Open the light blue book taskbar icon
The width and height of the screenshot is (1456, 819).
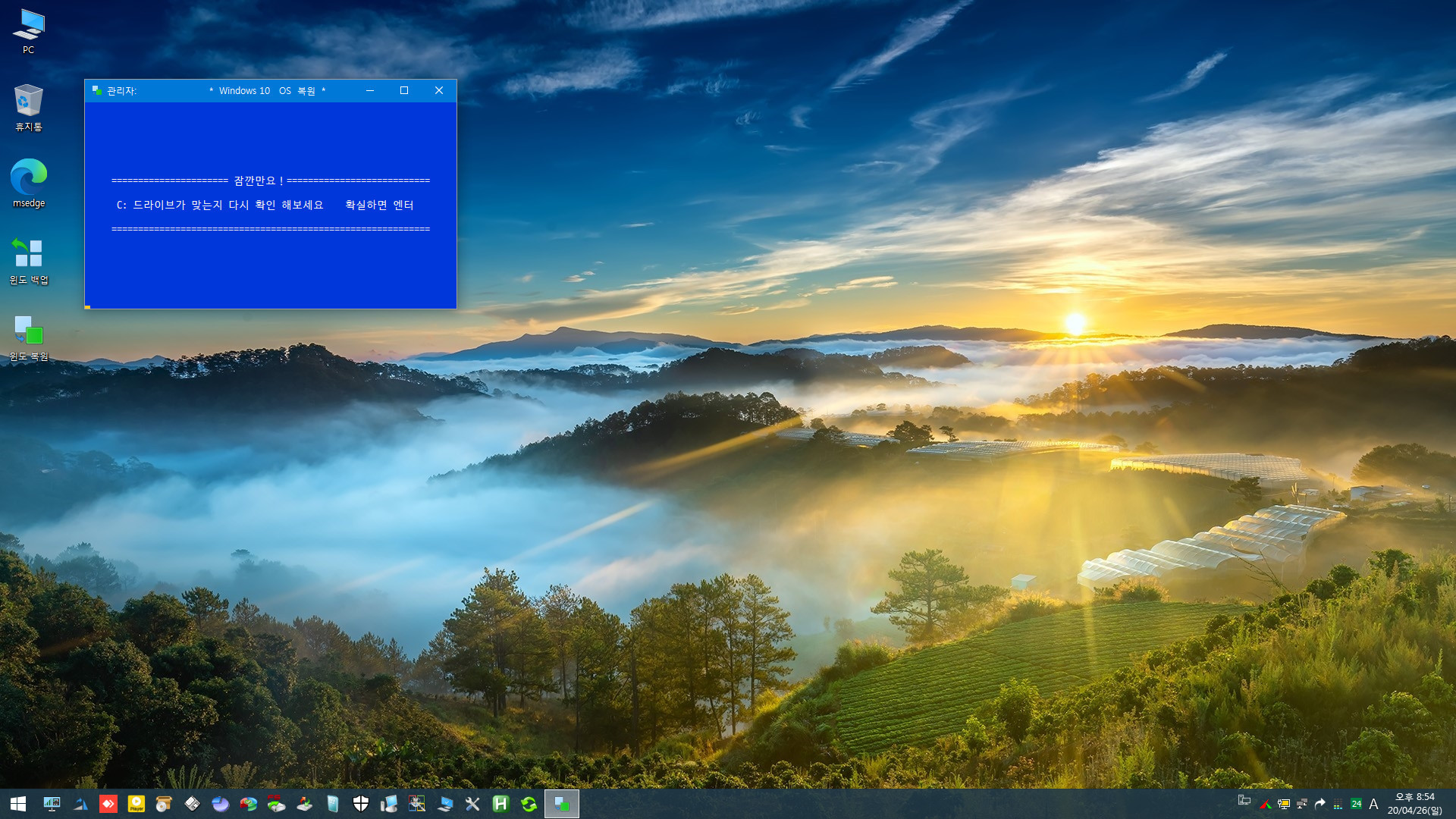[x=333, y=804]
